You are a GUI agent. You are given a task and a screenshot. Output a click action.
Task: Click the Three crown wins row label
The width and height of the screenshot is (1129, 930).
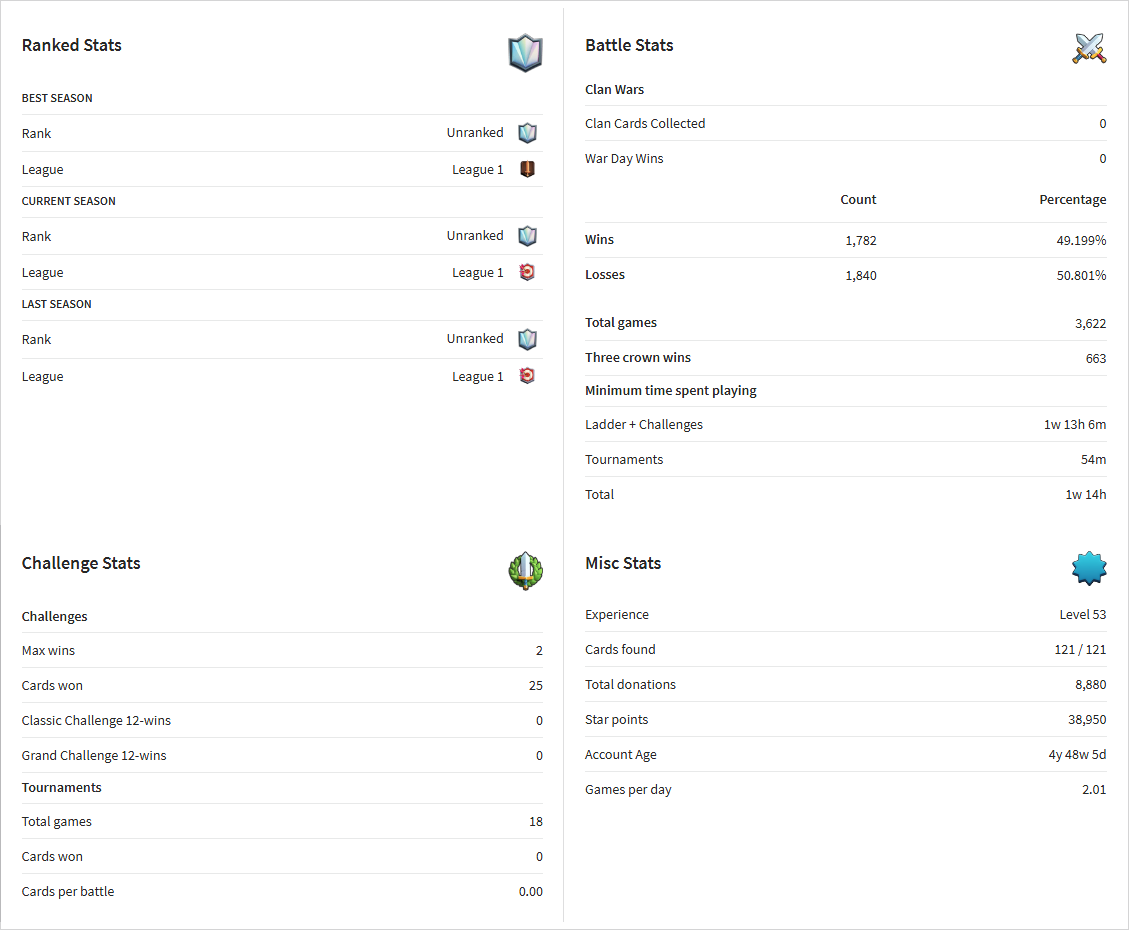tap(637, 358)
